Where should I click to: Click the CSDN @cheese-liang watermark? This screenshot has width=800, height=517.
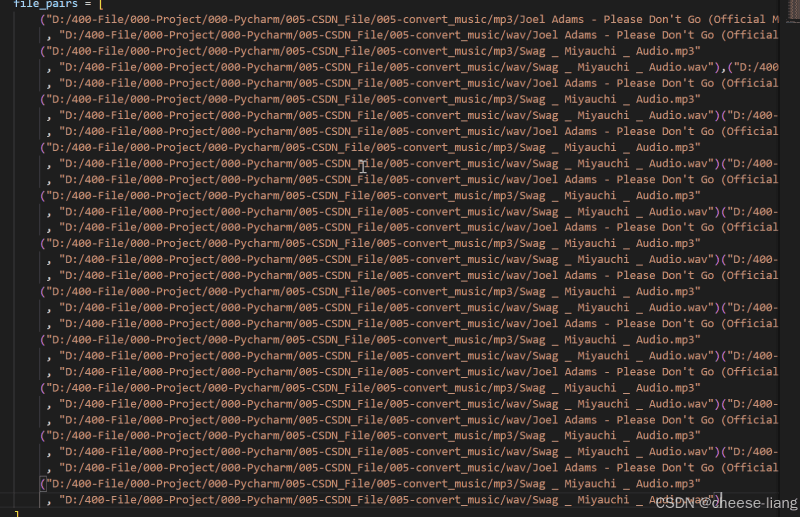726,503
